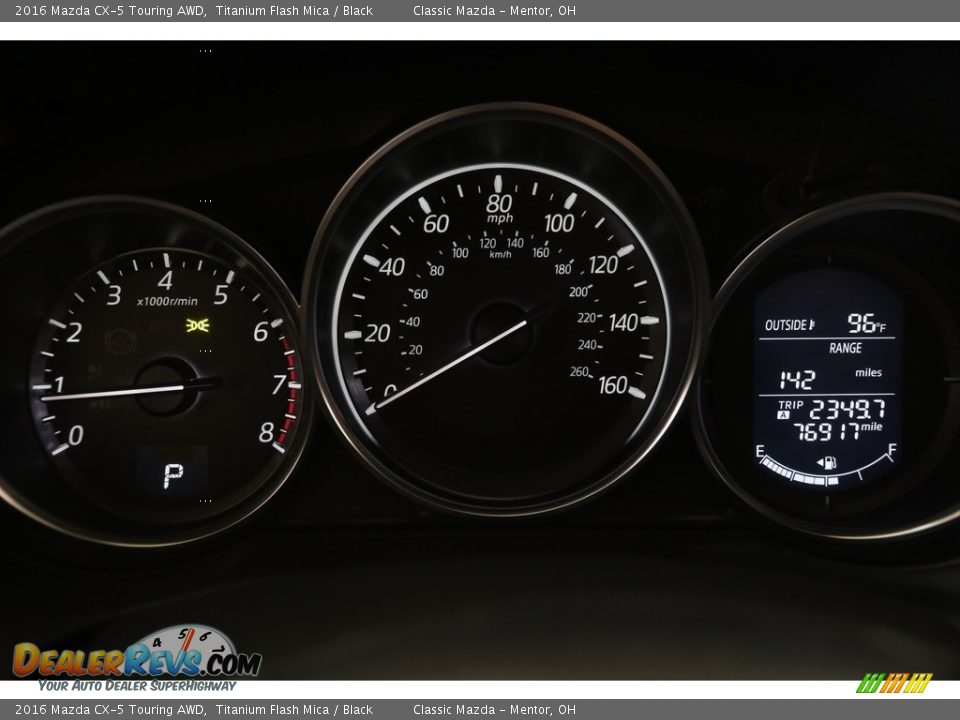
Task: Click the x1000r/min label on the tachometer
Action: (x=167, y=301)
